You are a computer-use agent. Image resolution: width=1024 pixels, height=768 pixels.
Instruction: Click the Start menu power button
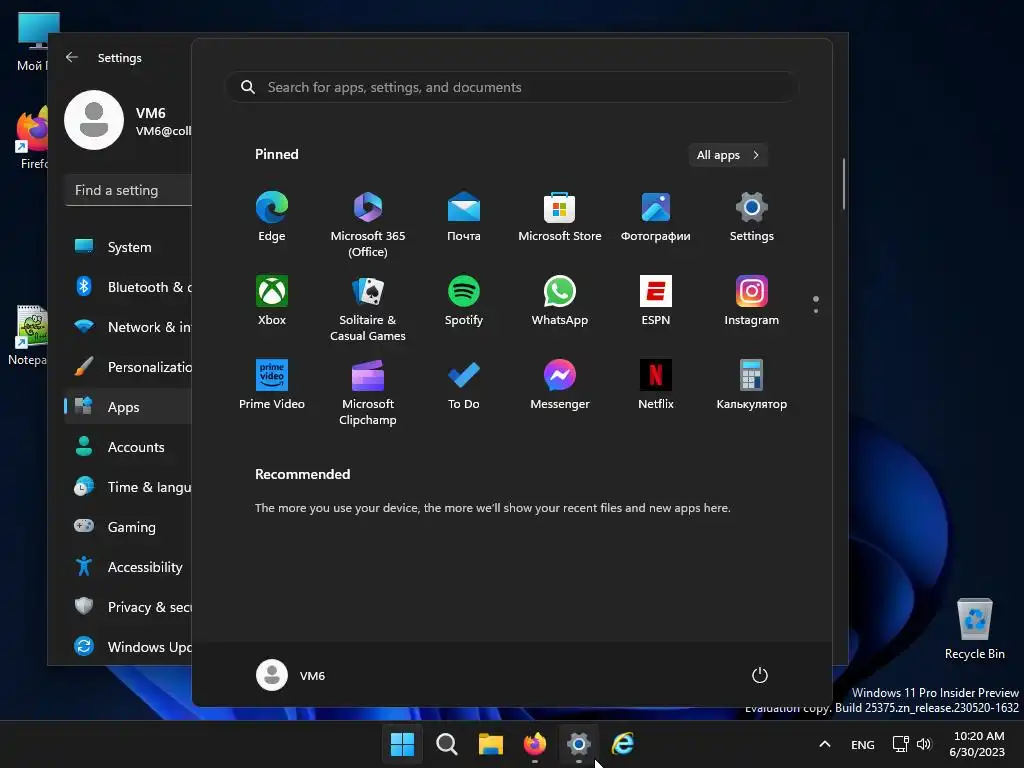click(x=760, y=675)
